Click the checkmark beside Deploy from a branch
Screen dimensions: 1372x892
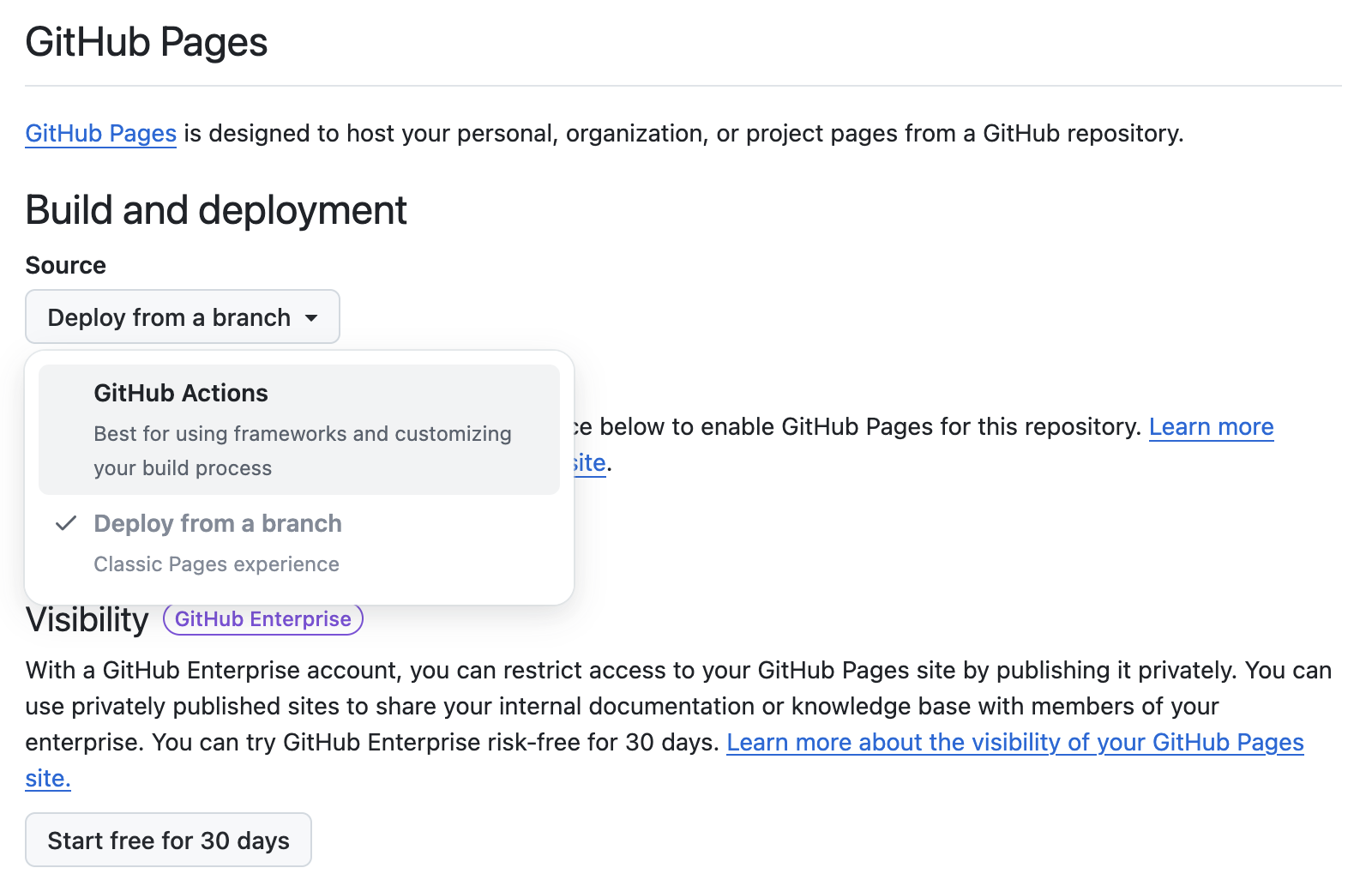(x=65, y=523)
